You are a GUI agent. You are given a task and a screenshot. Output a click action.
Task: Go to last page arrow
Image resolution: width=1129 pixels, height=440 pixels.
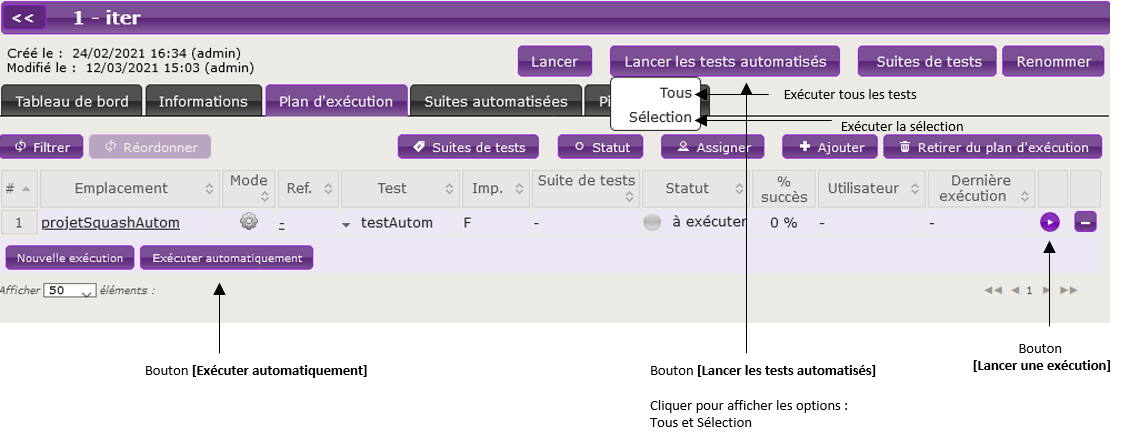tap(1069, 290)
